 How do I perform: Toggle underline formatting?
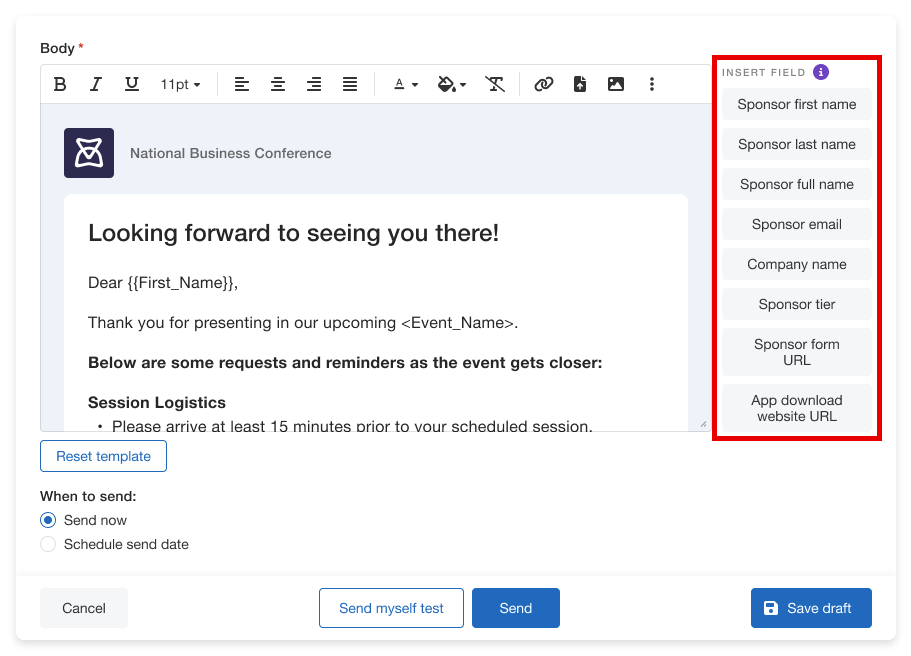pyautogui.click(x=132, y=85)
